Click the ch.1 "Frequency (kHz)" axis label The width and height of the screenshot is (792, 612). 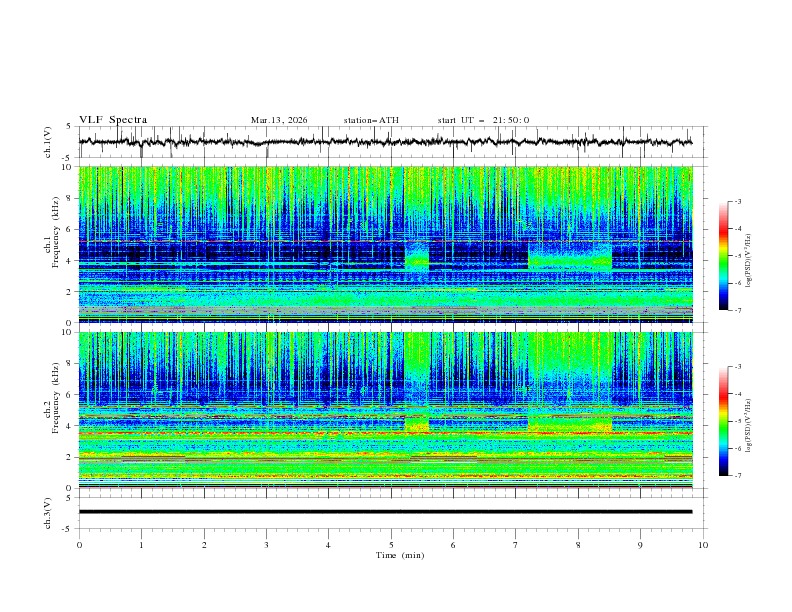[x=56, y=230]
